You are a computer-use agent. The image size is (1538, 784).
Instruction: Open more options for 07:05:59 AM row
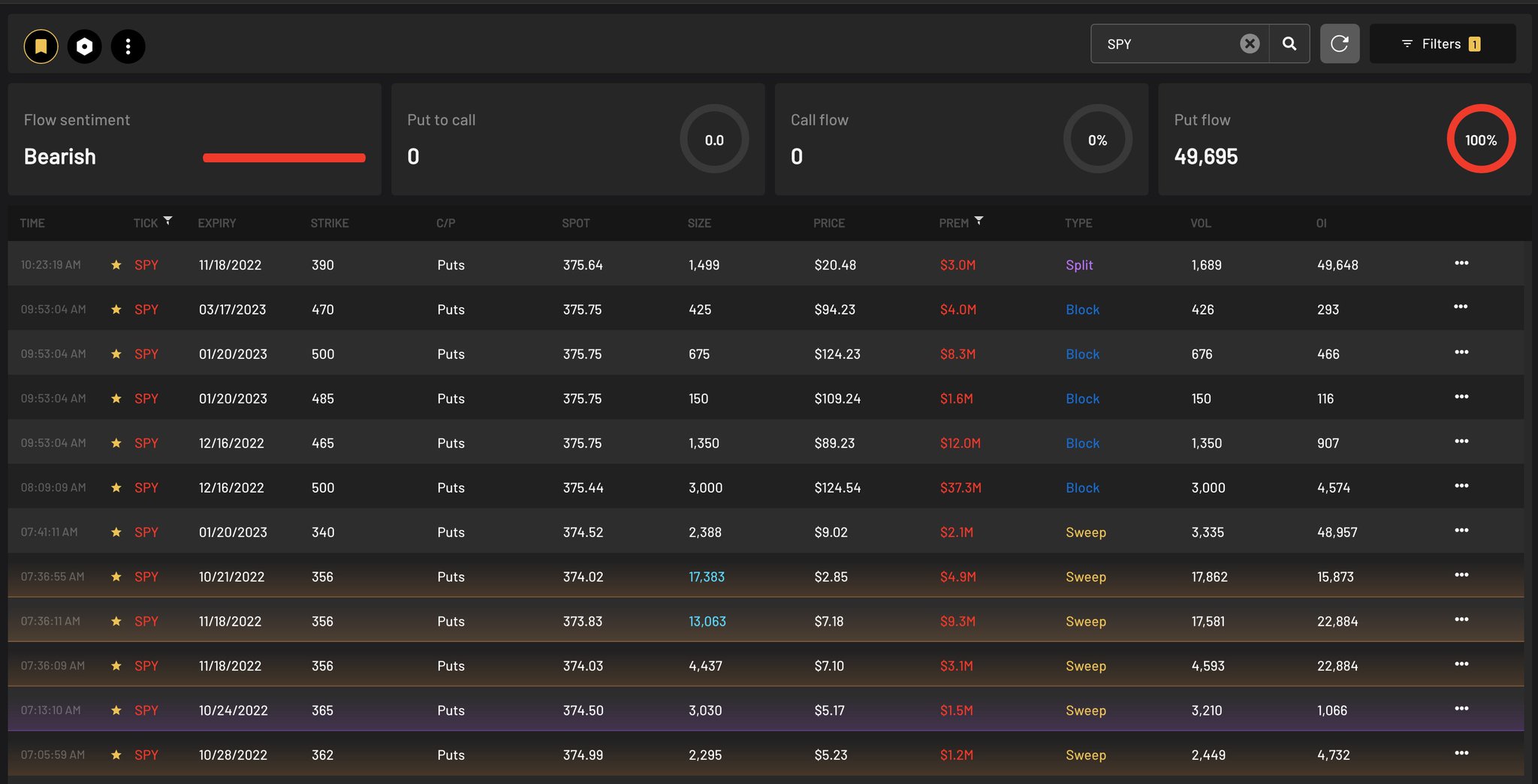(x=1461, y=753)
